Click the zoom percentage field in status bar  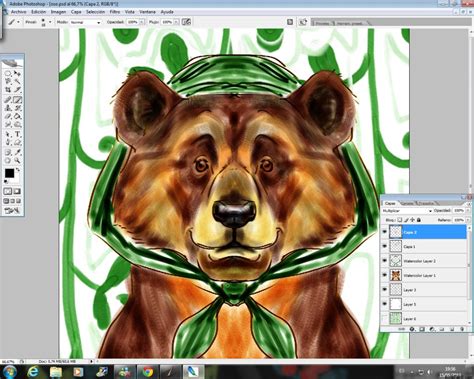9,361
